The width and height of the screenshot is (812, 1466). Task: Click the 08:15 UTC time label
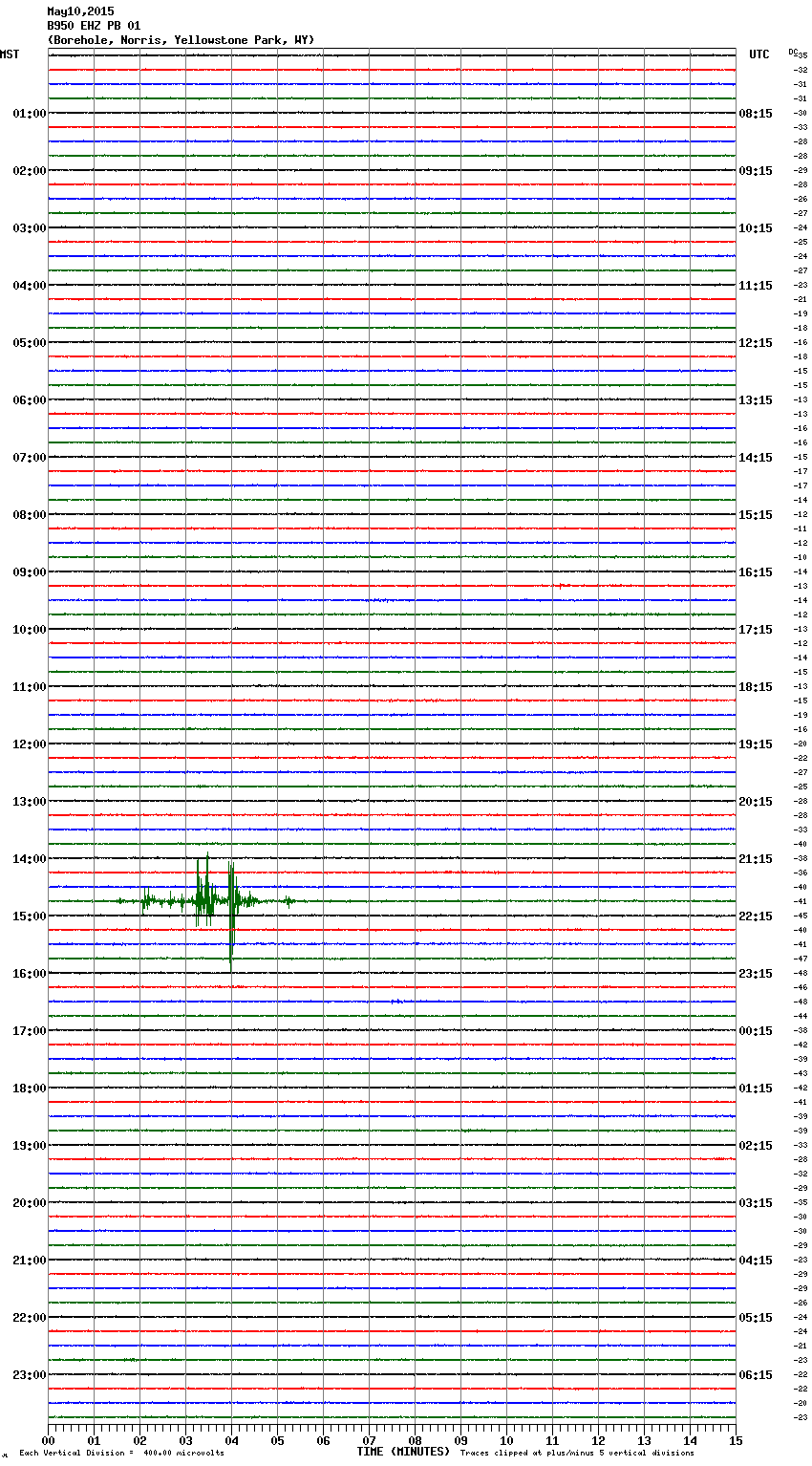(756, 114)
